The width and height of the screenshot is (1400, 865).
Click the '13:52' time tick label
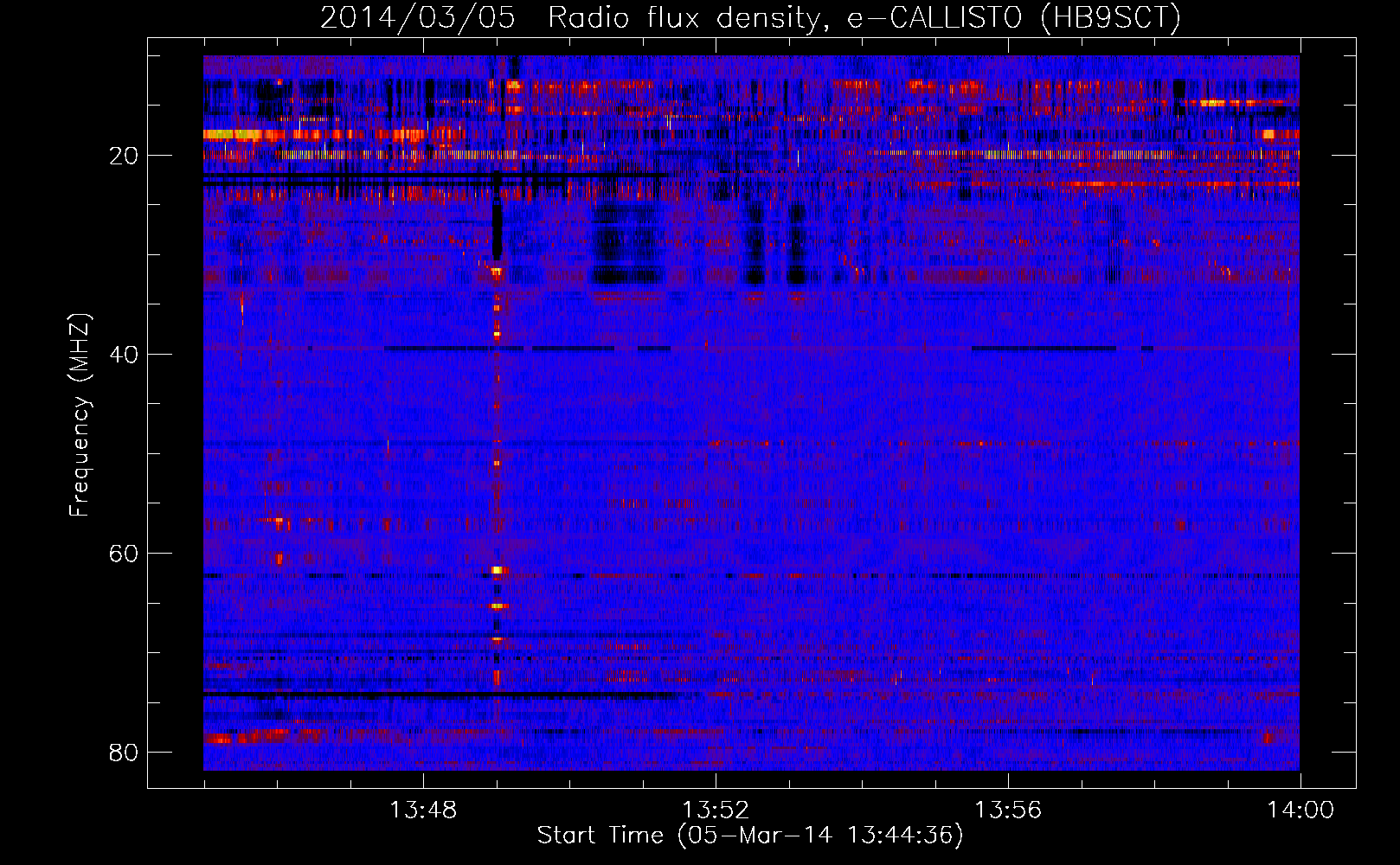tap(716, 811)
